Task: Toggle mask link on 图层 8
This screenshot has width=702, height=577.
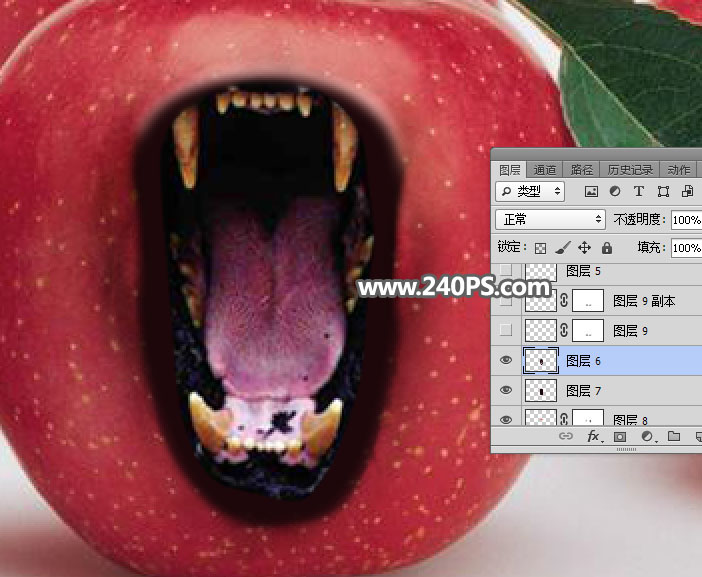Action: [564, 419]
